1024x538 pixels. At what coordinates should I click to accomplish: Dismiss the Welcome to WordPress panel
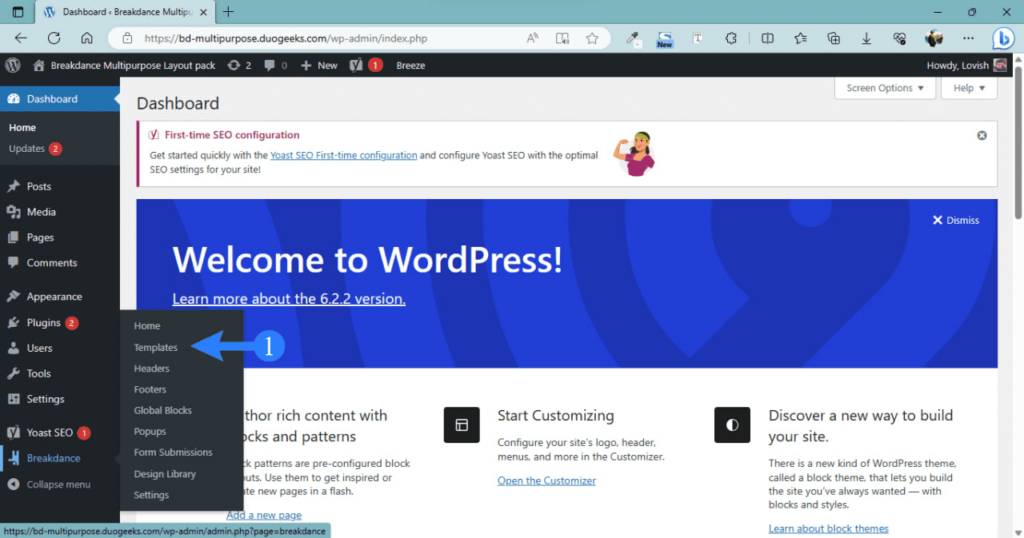pos(955,220)
